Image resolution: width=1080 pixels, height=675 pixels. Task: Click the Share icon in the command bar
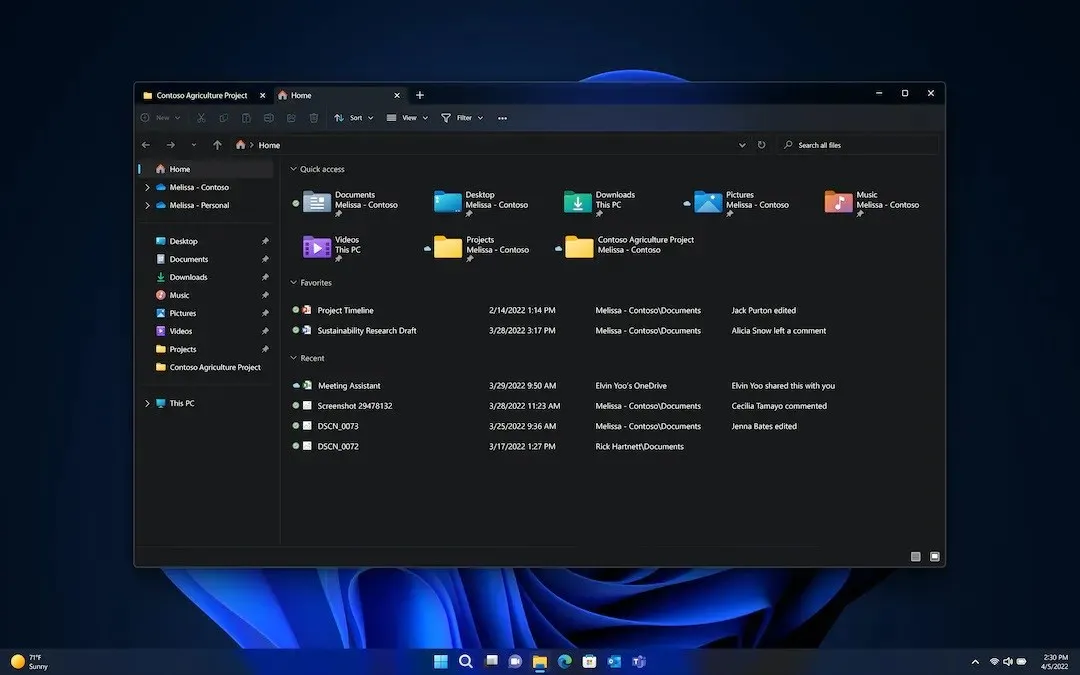[x=290, y=117]
